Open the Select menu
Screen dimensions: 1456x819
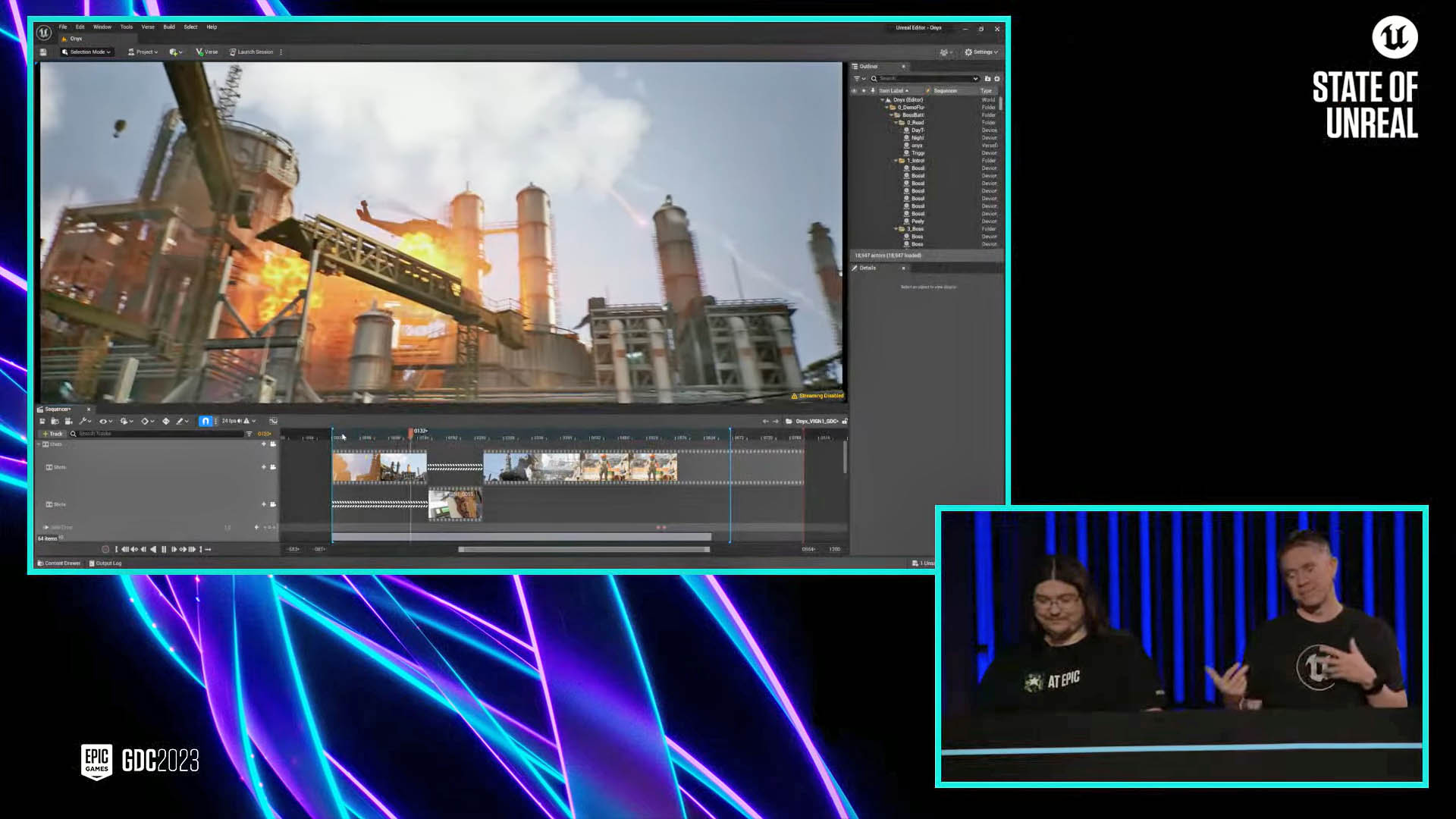[x=190, y=27]
